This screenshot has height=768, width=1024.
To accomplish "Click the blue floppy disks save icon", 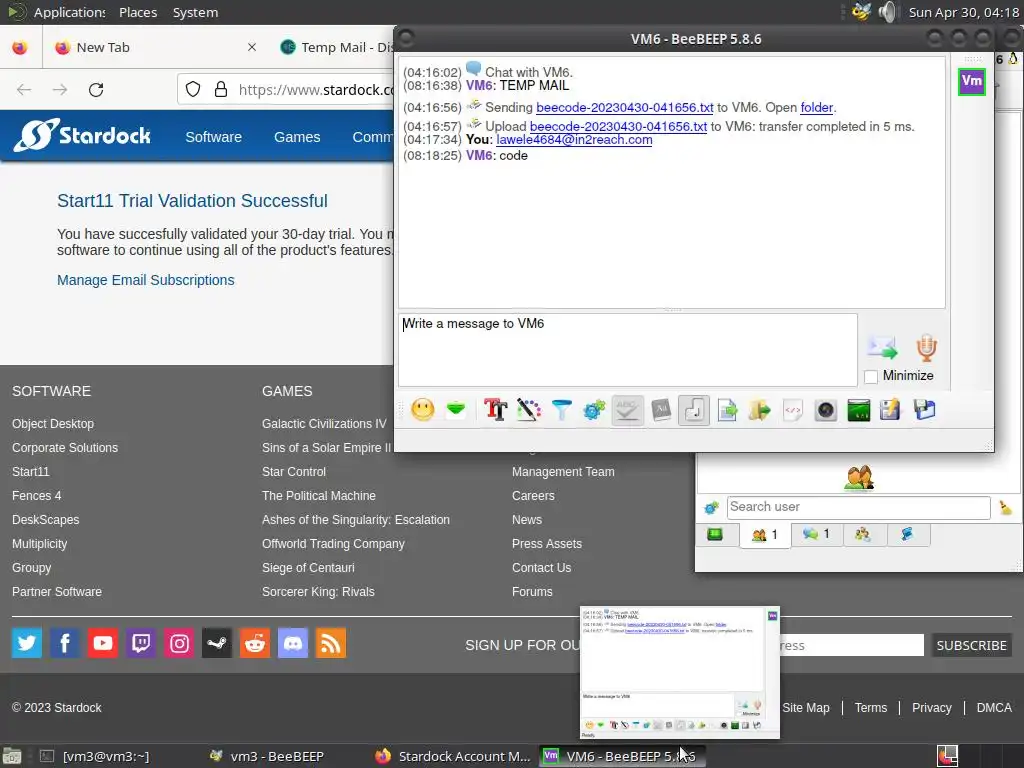I will click(x=924, y=410).
